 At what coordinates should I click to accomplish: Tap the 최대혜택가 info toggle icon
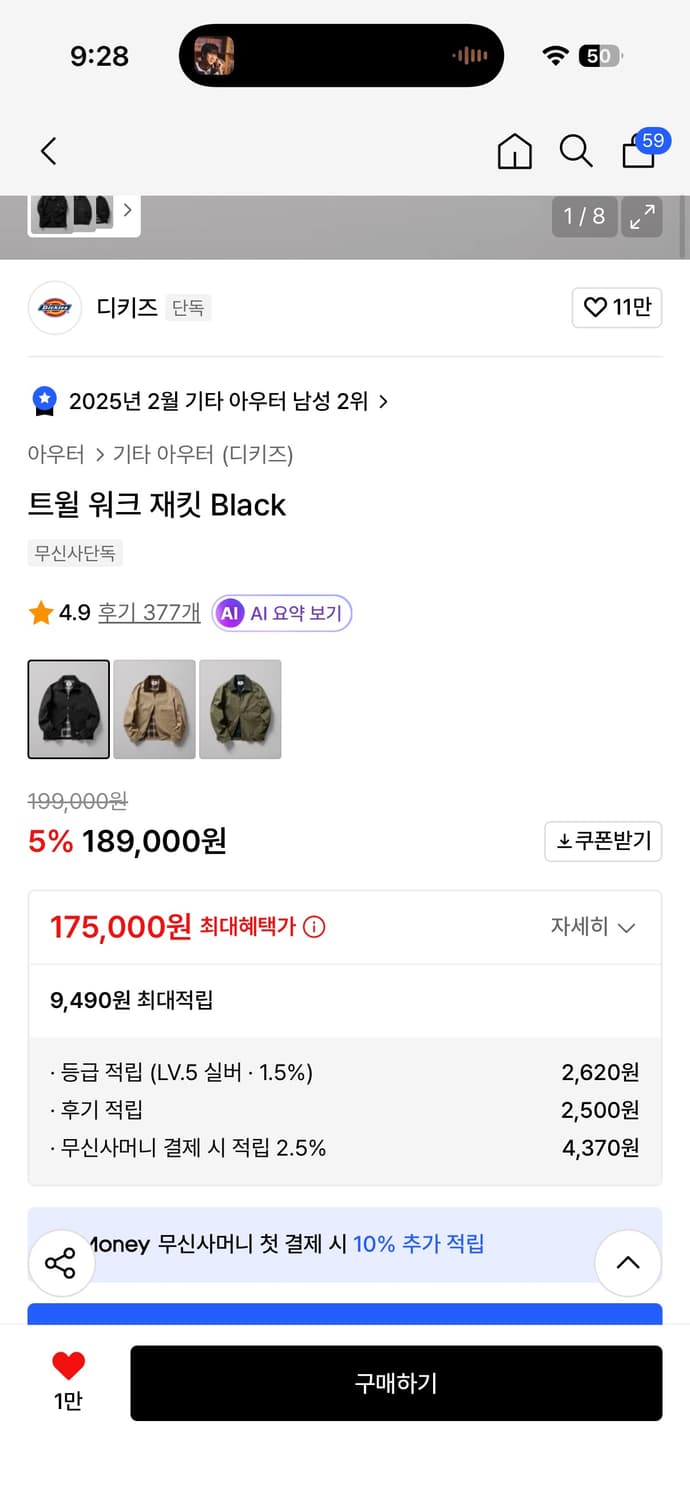click(x=314, y=927)
